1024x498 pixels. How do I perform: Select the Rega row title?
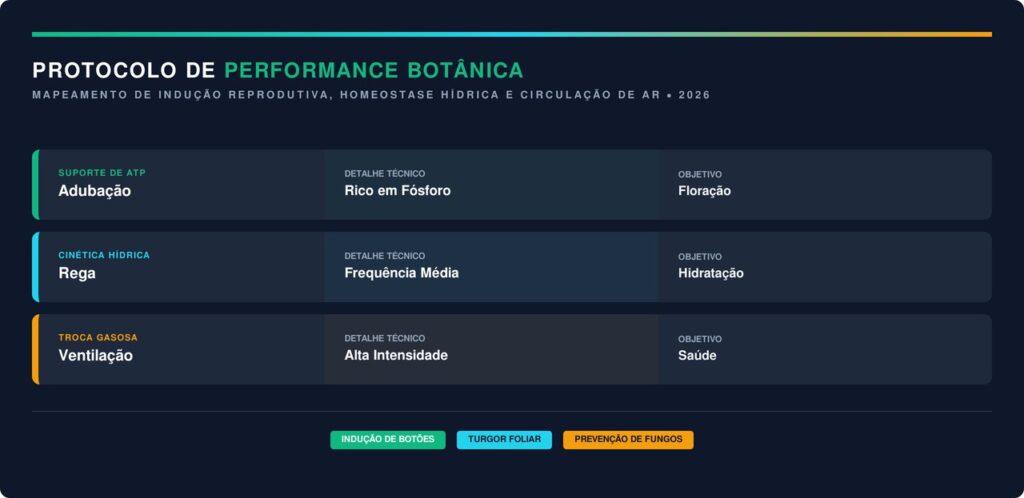[77, 273]
